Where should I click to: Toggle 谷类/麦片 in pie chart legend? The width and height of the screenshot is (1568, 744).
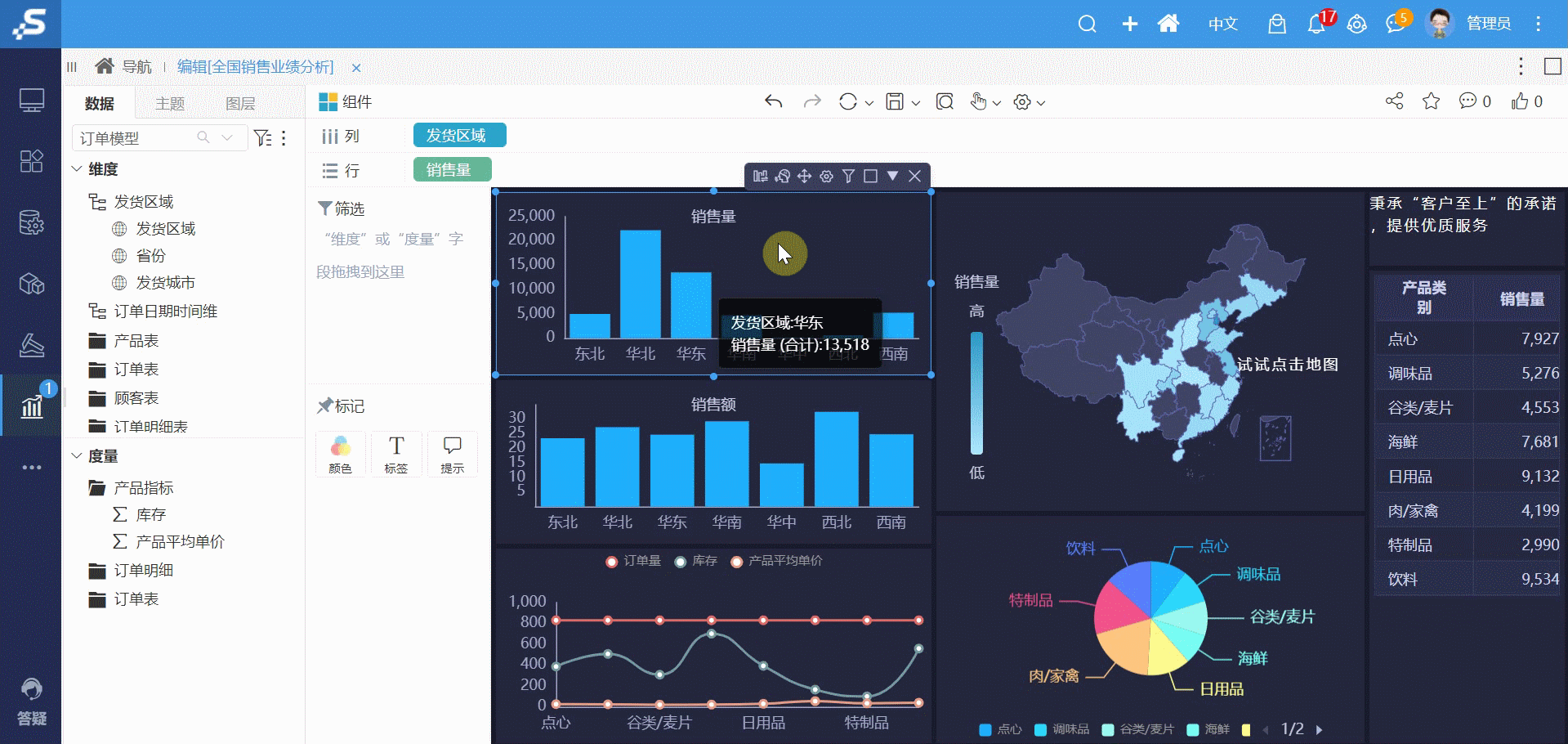tap(1138, 729)
